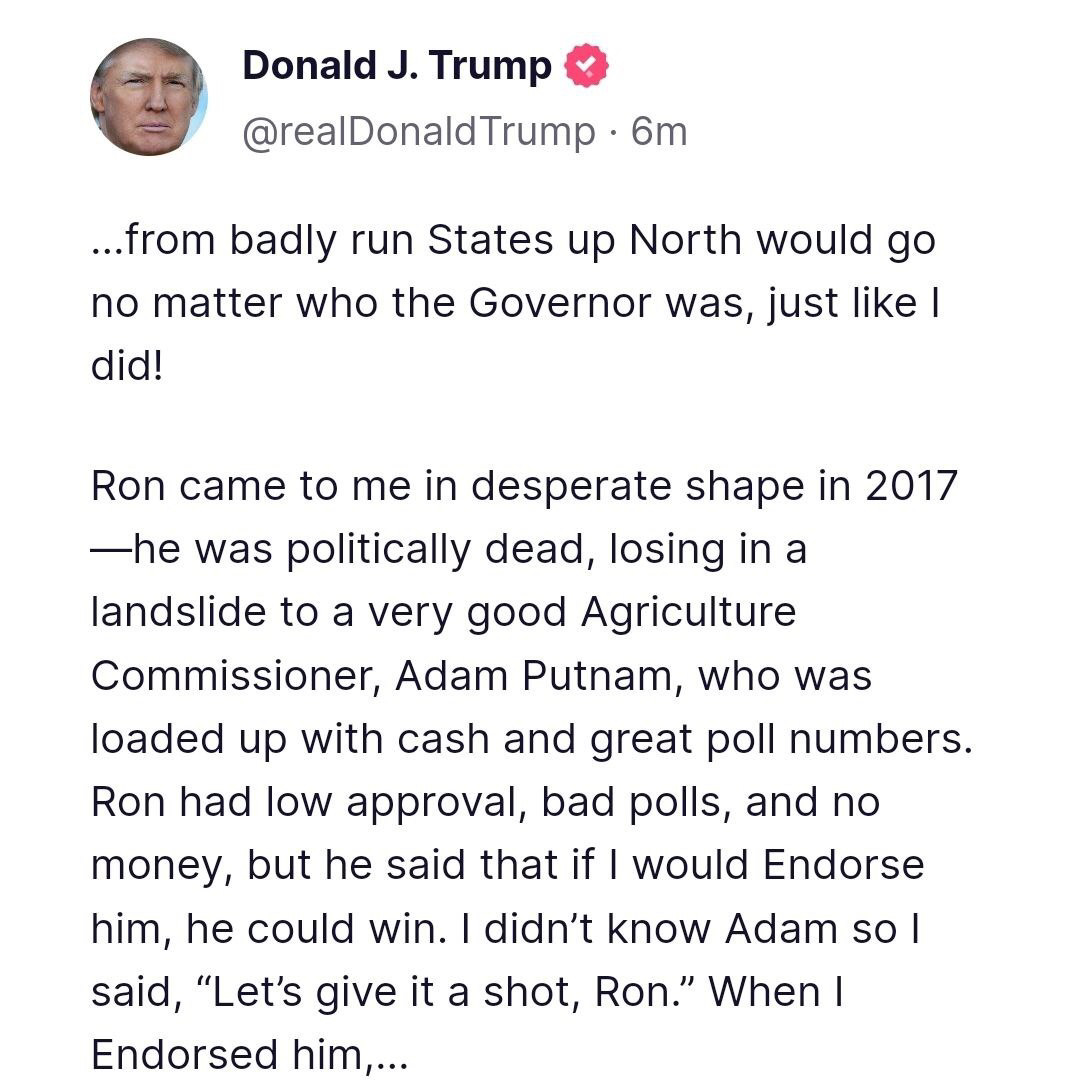Click the word 'did!' ending first paragraph
Screen dimensions: 1080x1092
[127, 366]
